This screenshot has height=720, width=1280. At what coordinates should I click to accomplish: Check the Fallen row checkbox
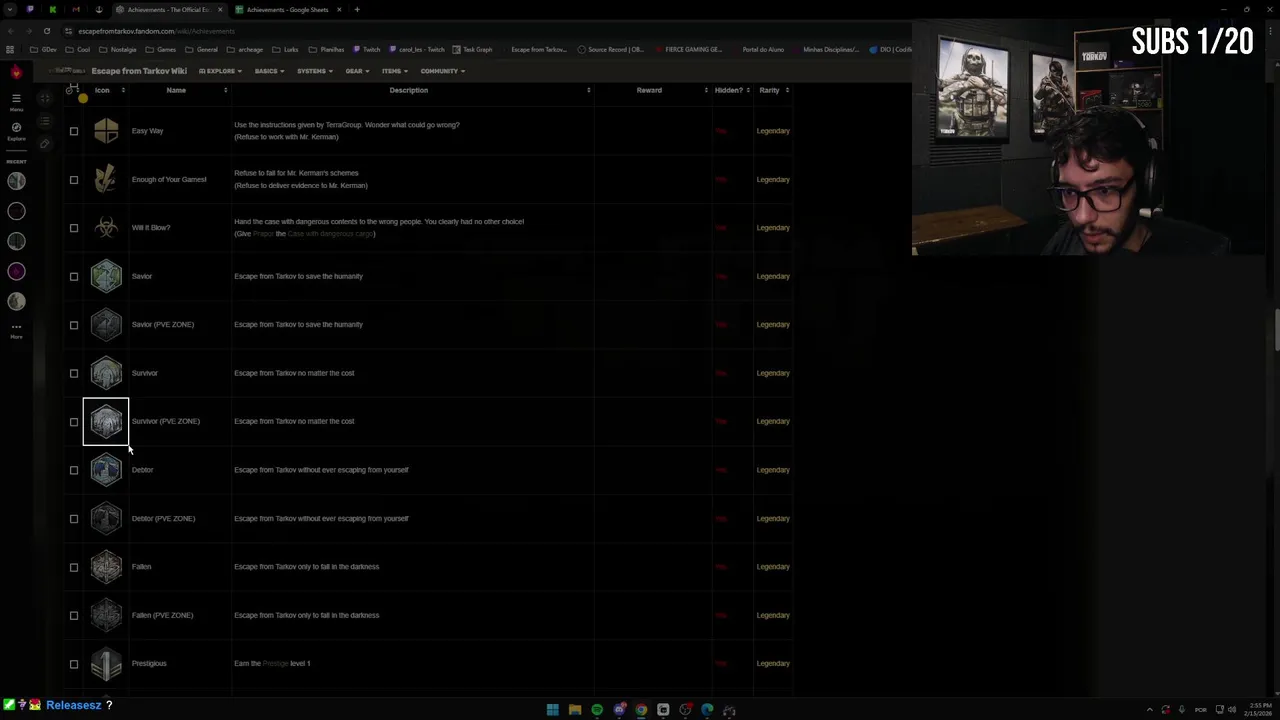74,567
